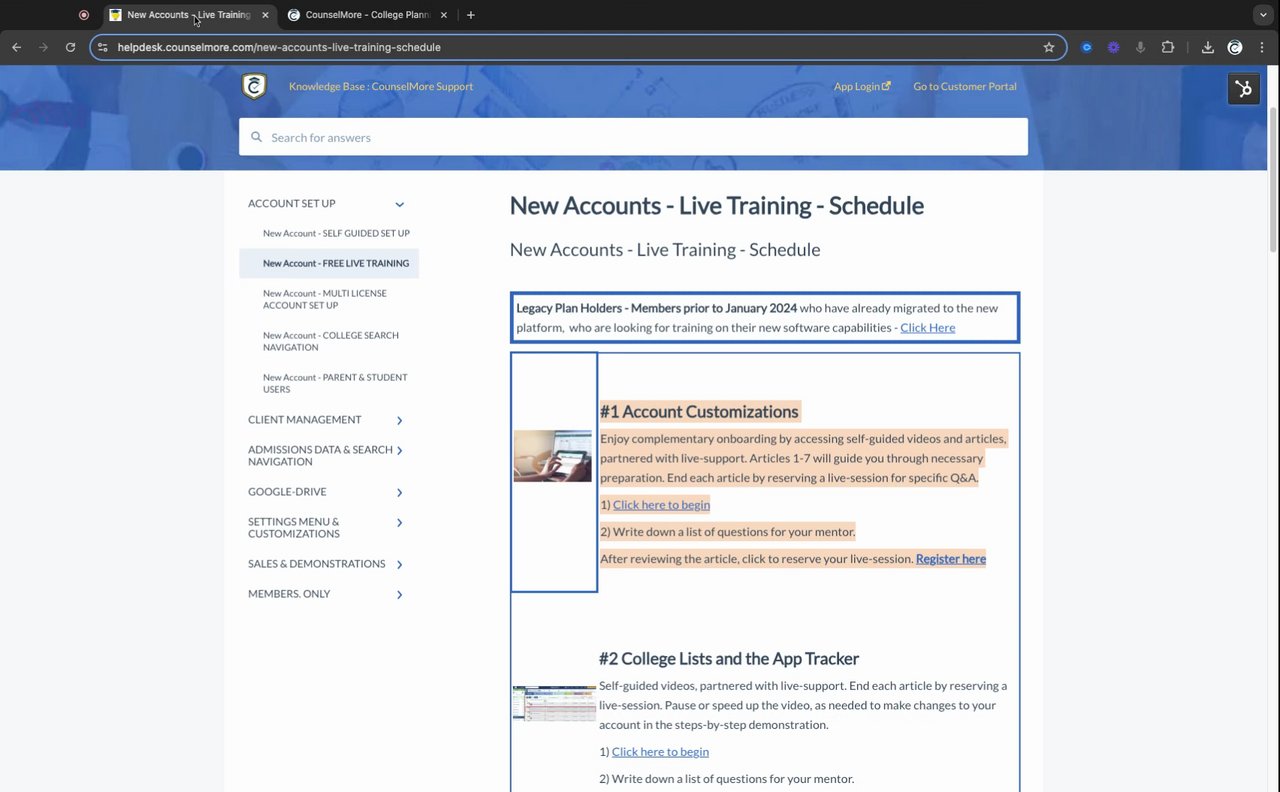The height and width of the screenshot is (792, 1280).
Task: Open New Account - SELF GUIDED SET UP
Action: 336,233
